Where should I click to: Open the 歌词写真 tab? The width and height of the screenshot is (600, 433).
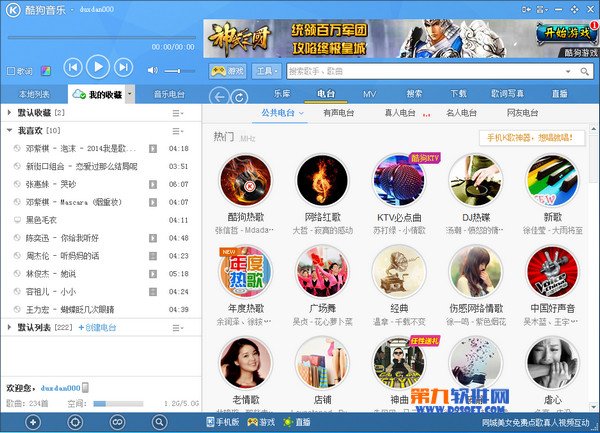click(507, 94)
